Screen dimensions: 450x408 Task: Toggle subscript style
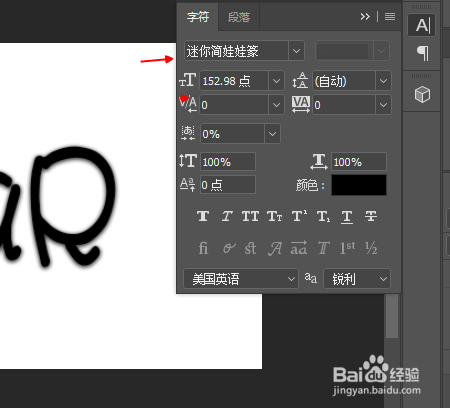[323, 217]
